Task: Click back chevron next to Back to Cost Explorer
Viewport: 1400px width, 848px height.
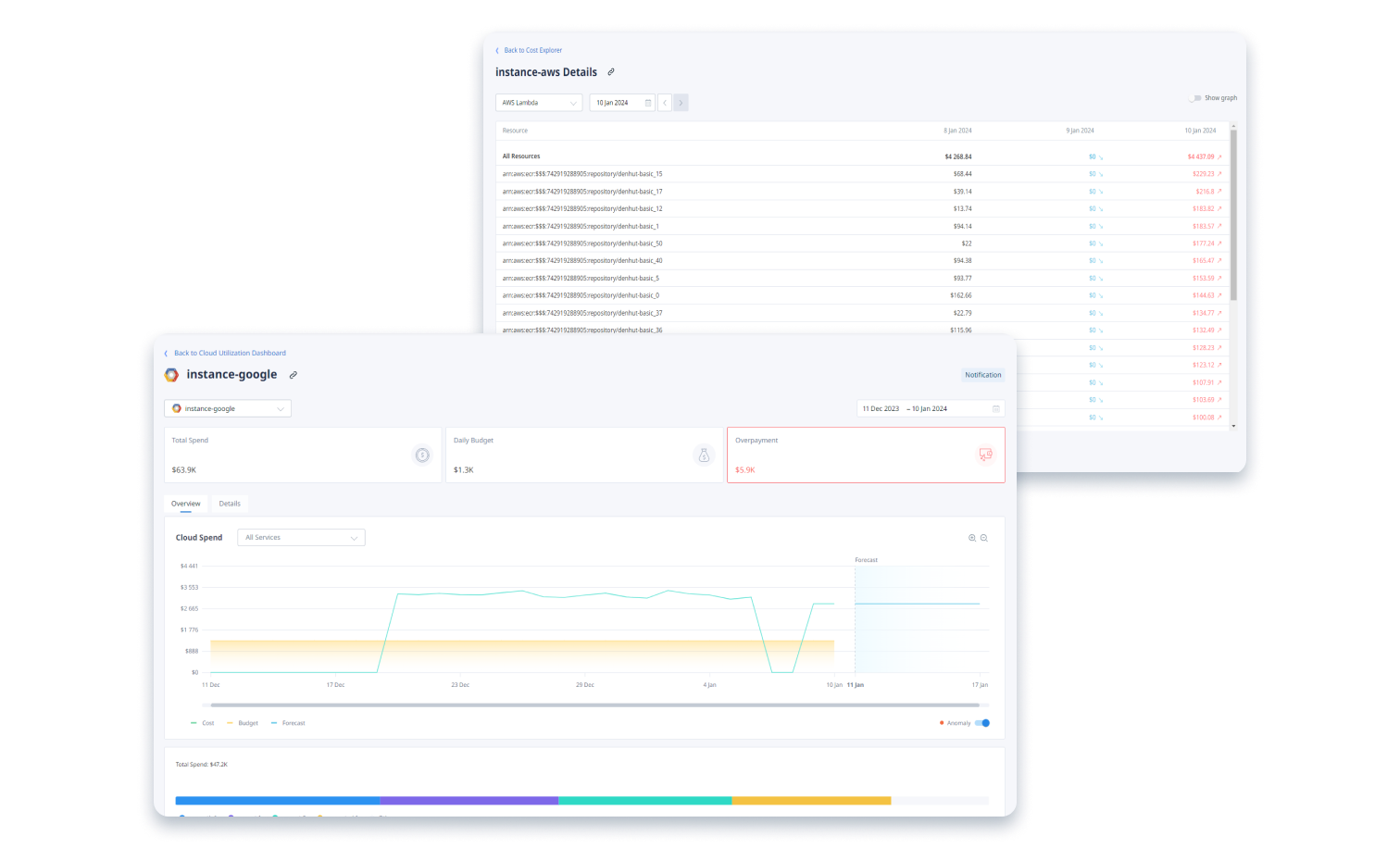Action: (497, 51)
